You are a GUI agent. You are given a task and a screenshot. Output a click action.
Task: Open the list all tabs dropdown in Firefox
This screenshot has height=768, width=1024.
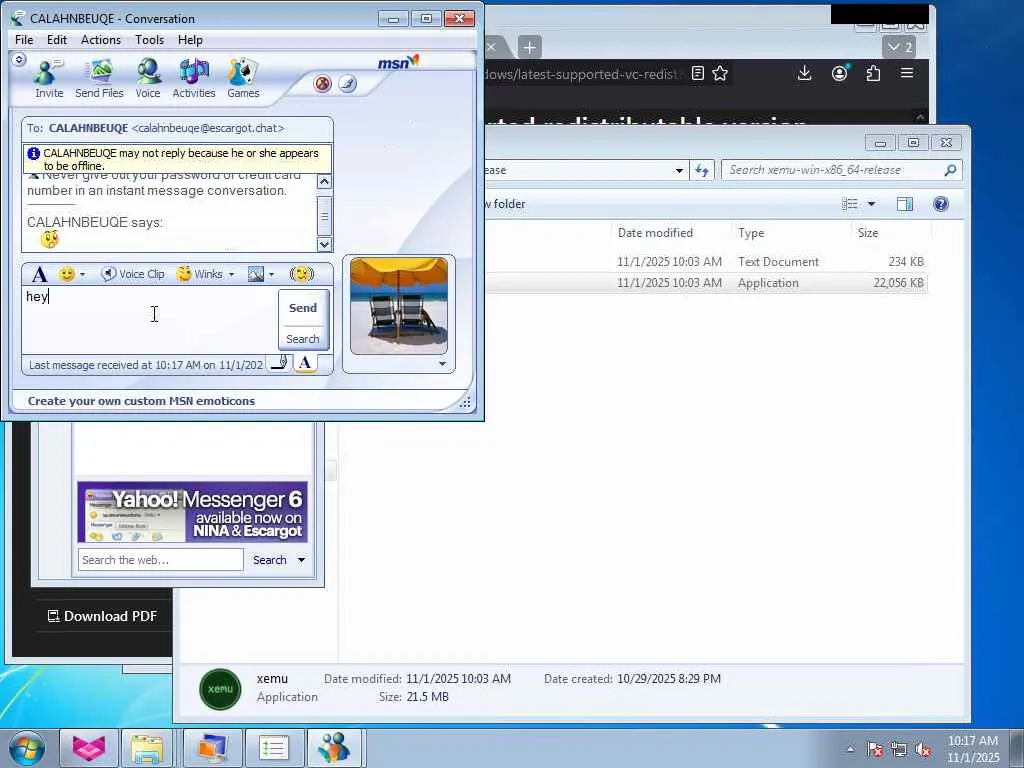pos(900,47)
